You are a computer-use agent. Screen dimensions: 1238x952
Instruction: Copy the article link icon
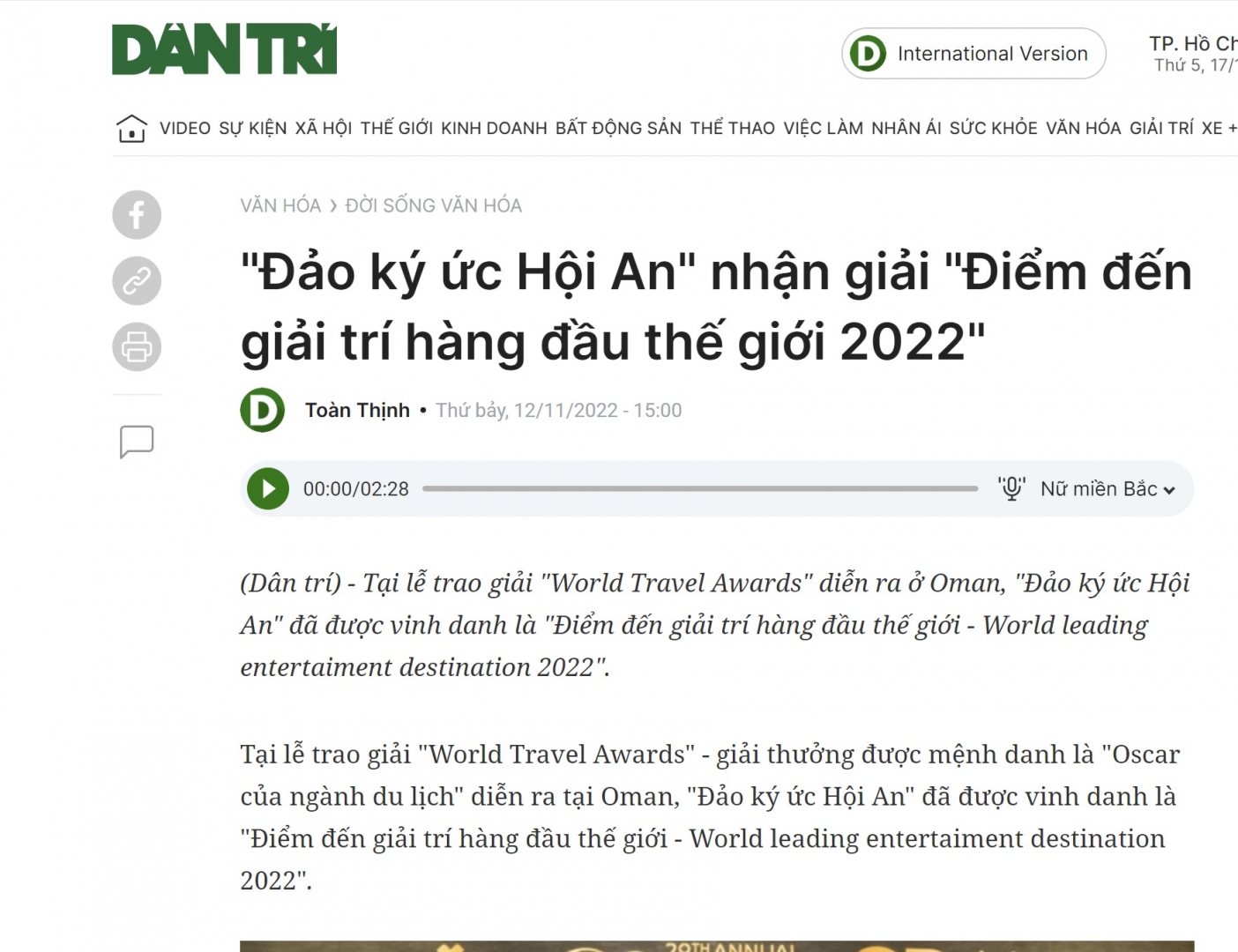pos(137,281)
